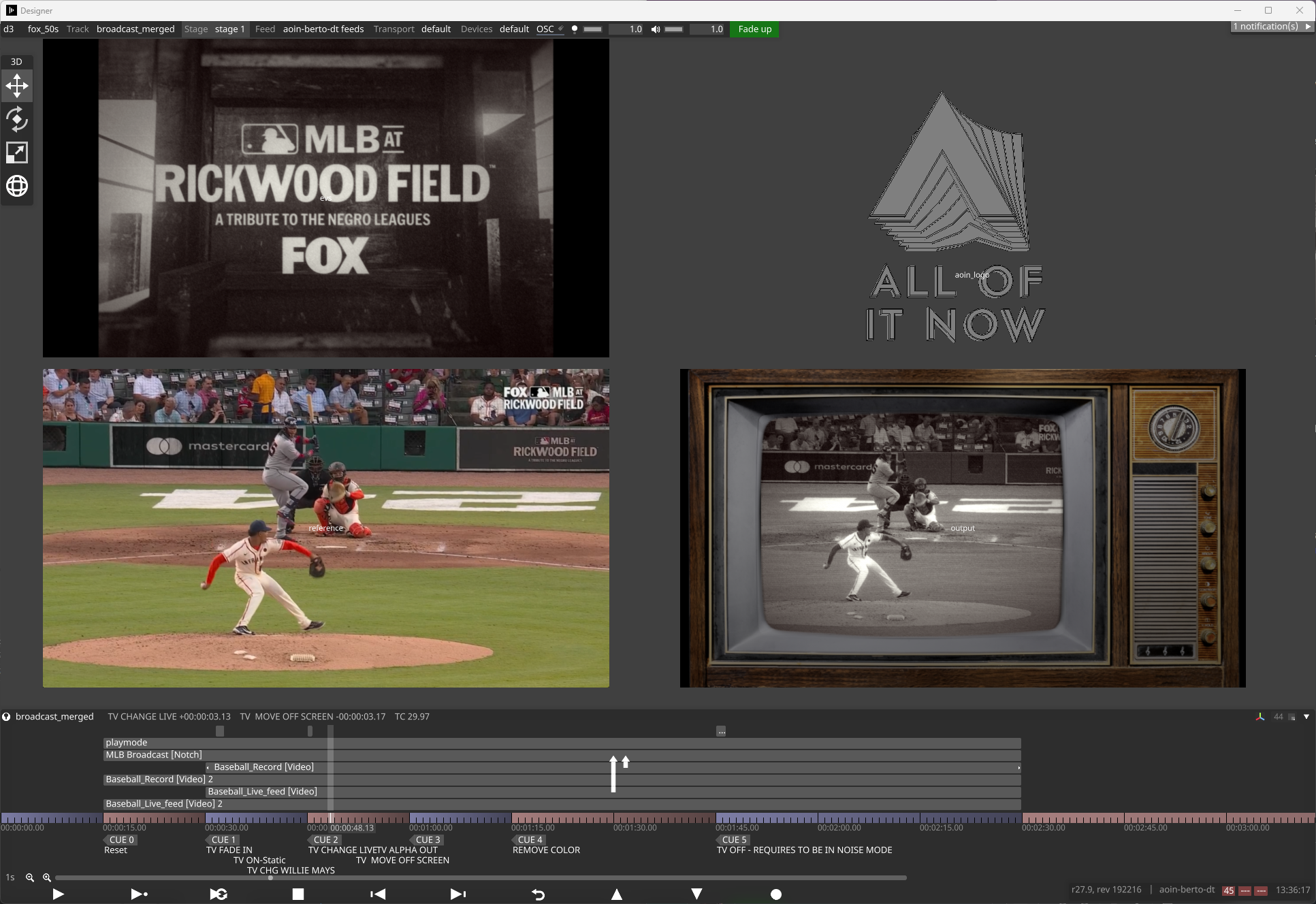Click the d3 menu

[9, 29]
